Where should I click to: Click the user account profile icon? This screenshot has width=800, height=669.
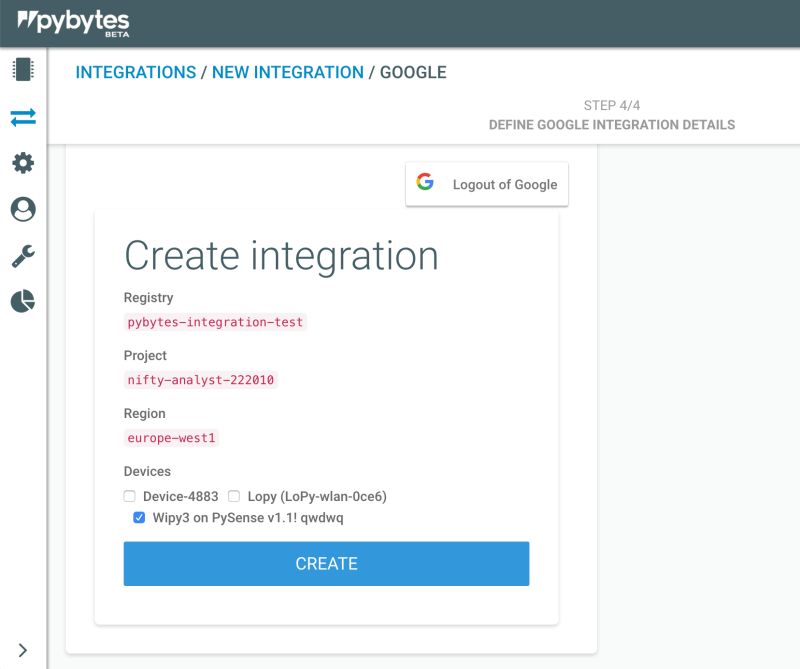[24, 210]
